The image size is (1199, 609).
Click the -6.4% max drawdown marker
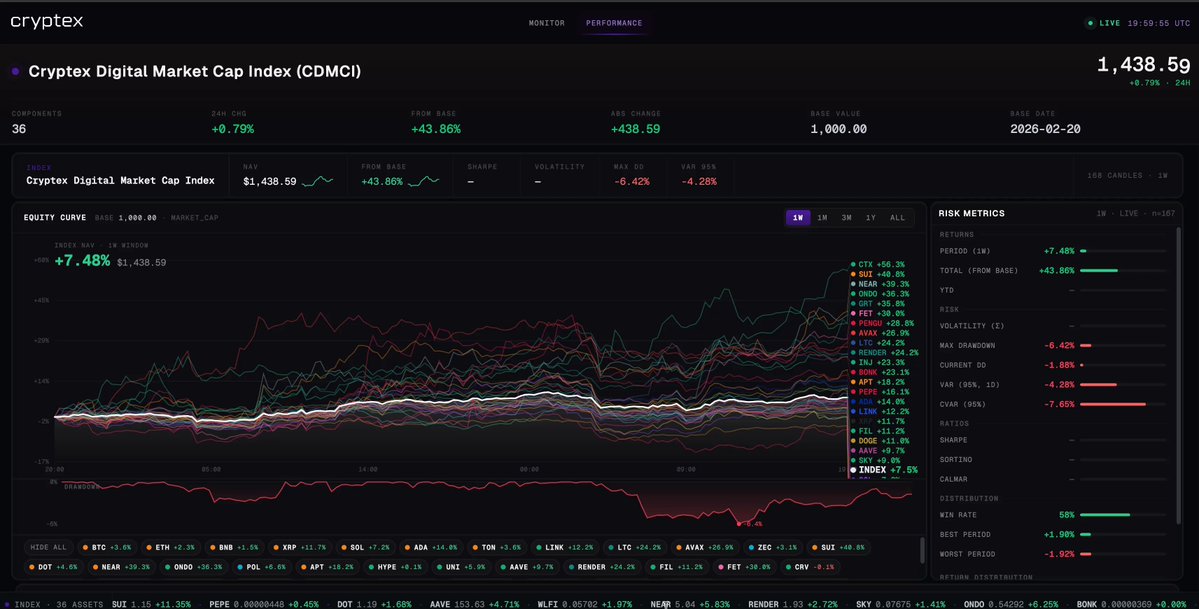click(739, 524)
